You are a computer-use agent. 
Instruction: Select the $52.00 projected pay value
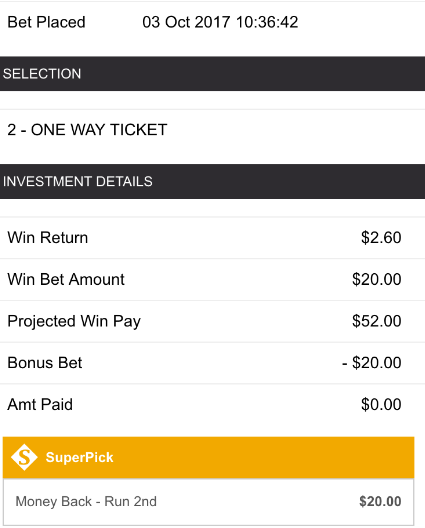click(x=377, y=321)
